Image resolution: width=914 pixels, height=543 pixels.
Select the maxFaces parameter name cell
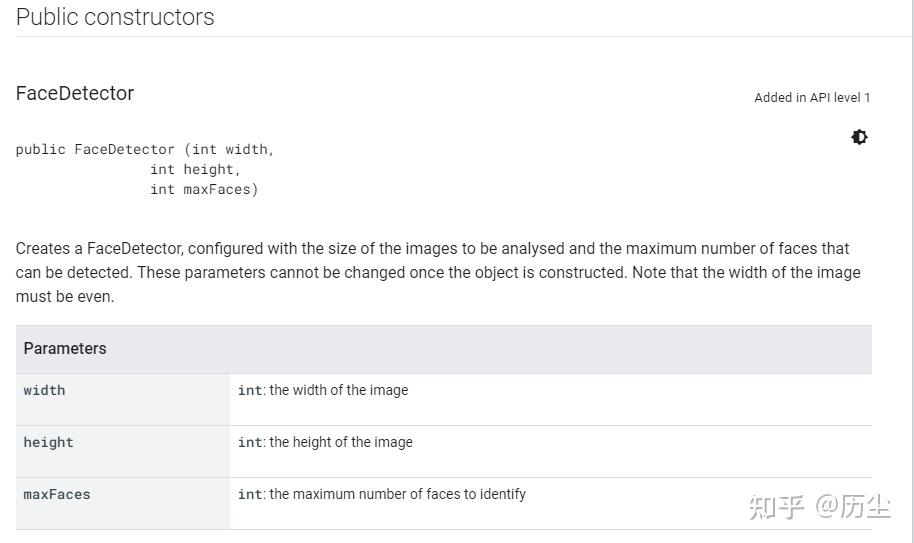coord(57,494)
